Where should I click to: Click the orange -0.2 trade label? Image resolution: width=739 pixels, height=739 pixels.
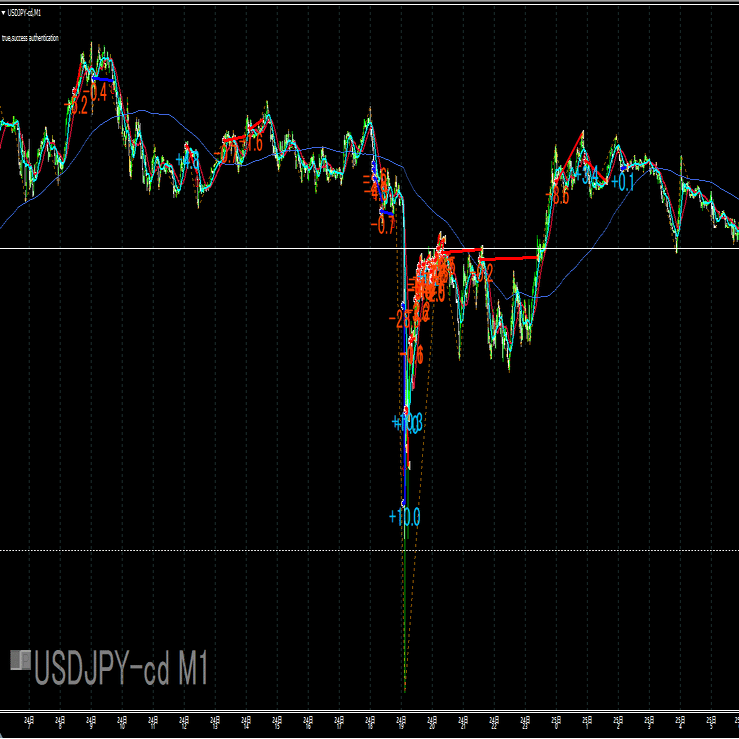pyautogui.click(x=483, y=273)
